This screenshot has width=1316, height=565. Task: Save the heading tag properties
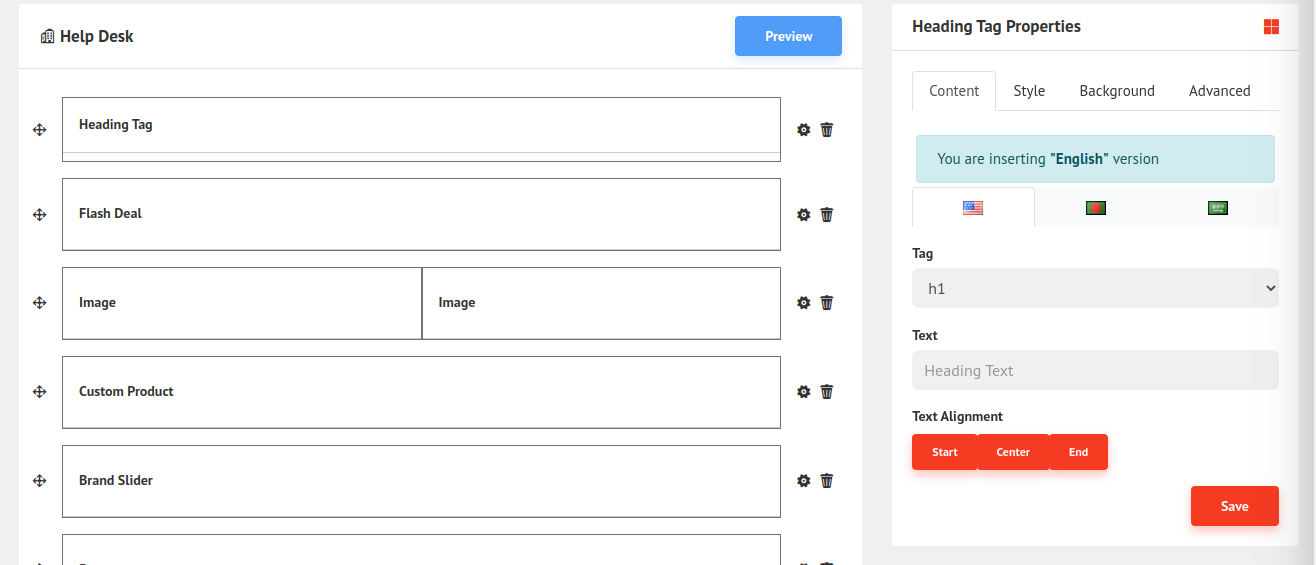coord(1234,506)
